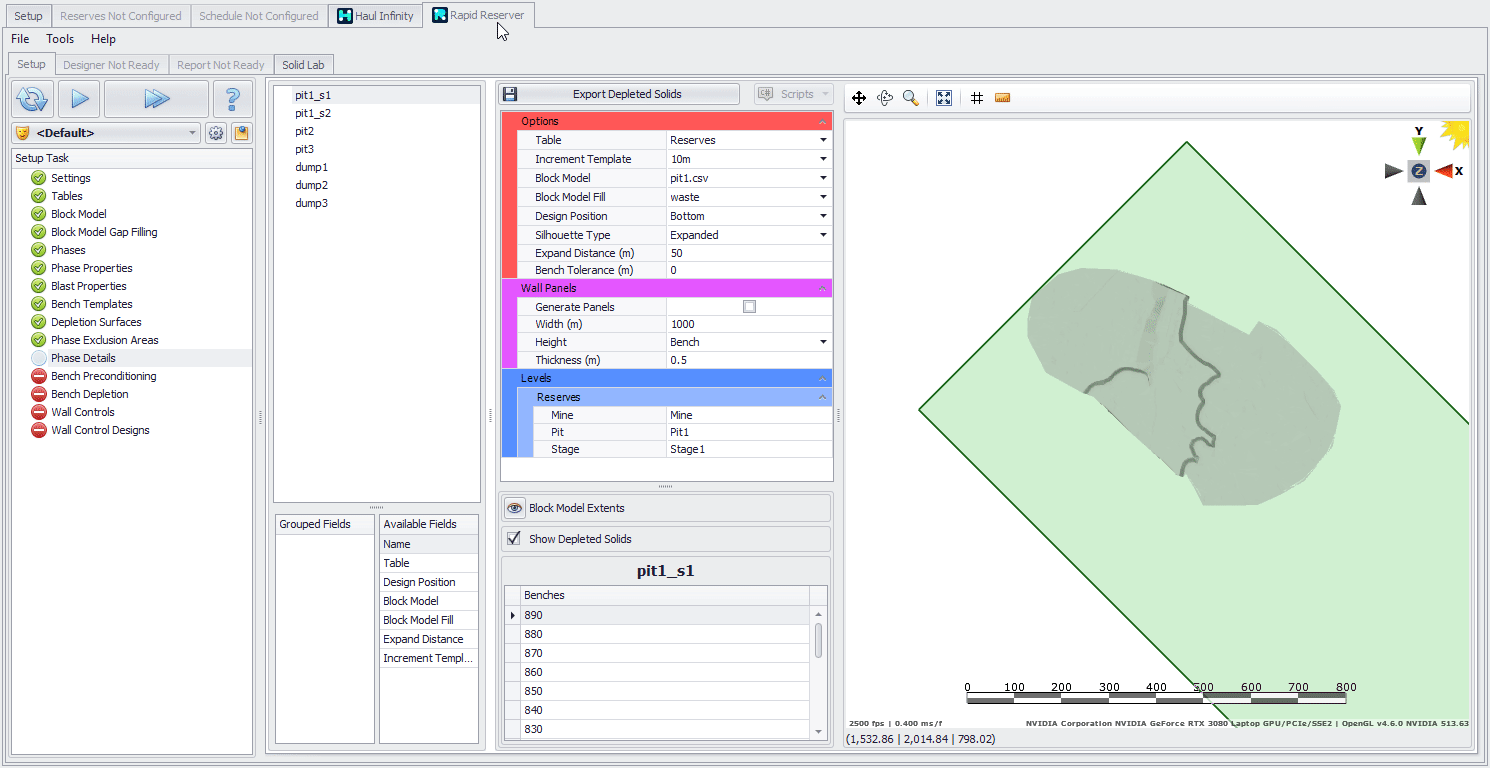Click the double-arrow fast forward button

pyautogui.click(x=156, y=99)
